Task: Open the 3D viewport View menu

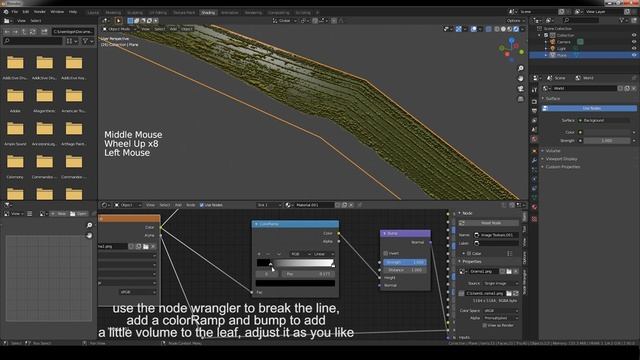Action: coord(145,29)
